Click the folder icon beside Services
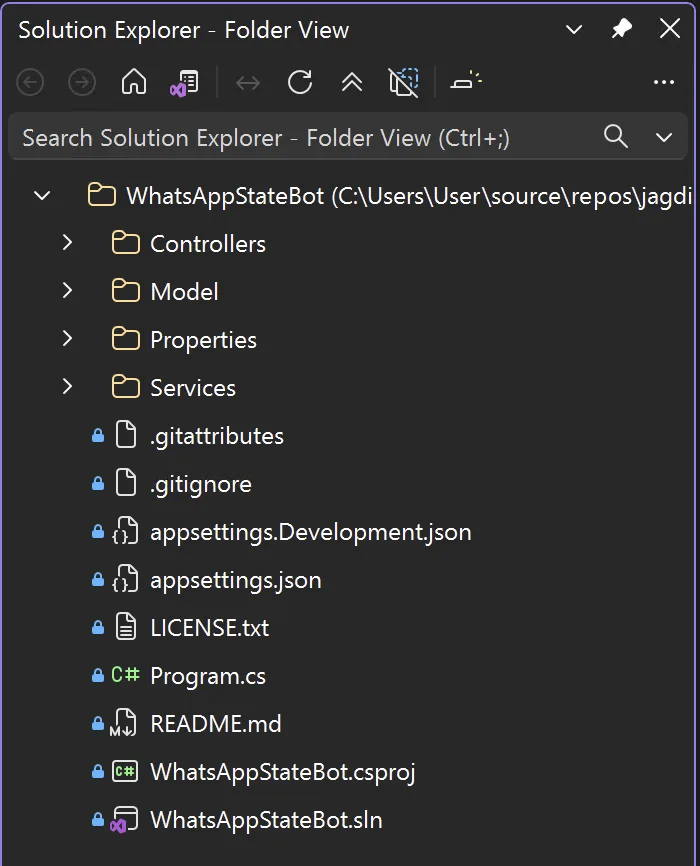 coord(126,387)
